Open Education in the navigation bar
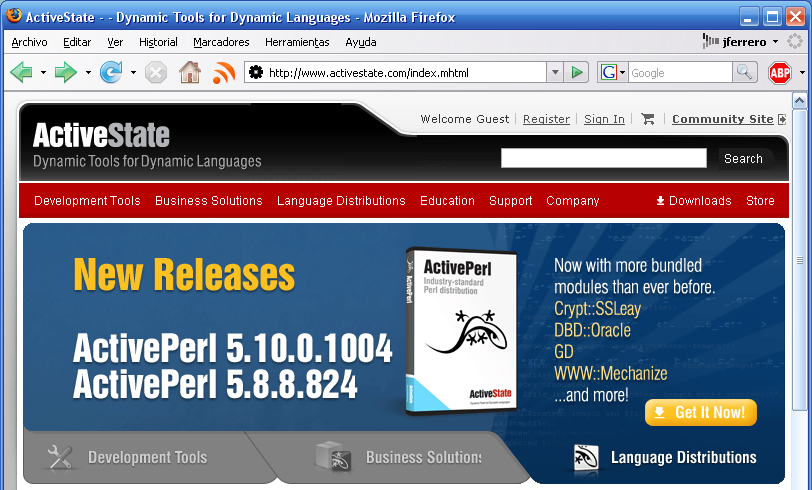Viewport: 812px width, 490px height. [447, 200]
